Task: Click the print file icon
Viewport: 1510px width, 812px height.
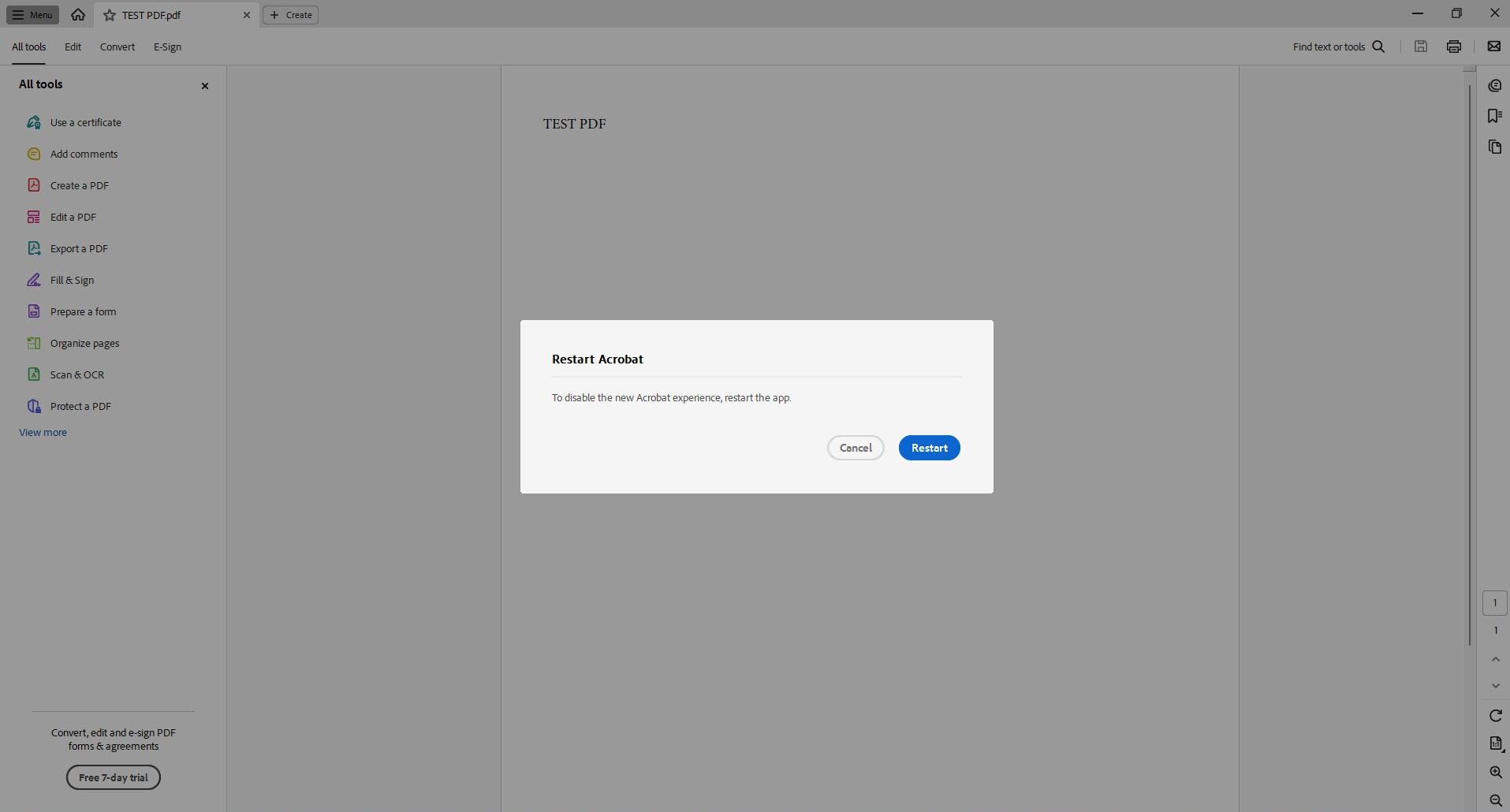Action: click(1454, 47)
